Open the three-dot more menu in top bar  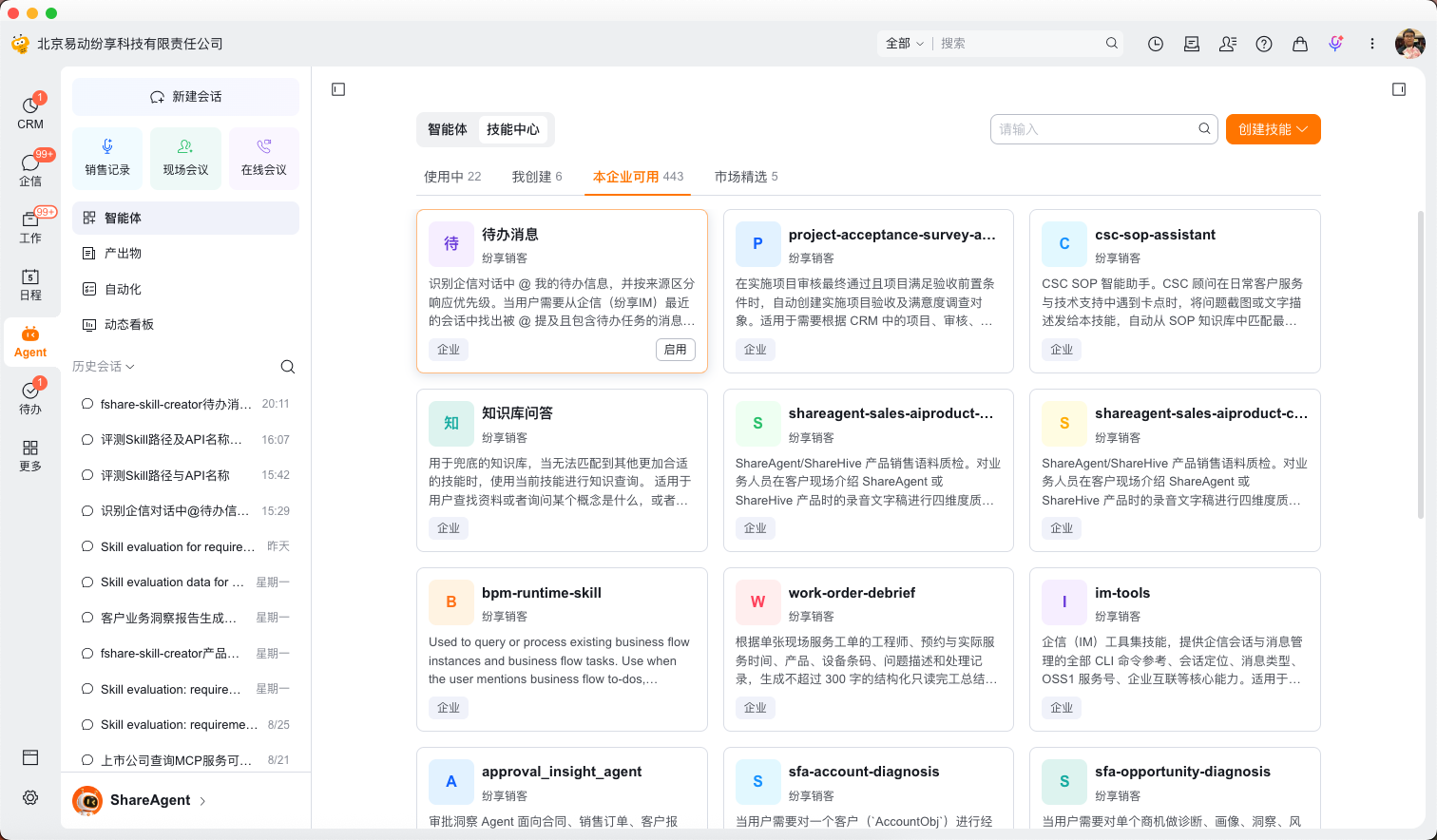click(x=1372, y=44)
